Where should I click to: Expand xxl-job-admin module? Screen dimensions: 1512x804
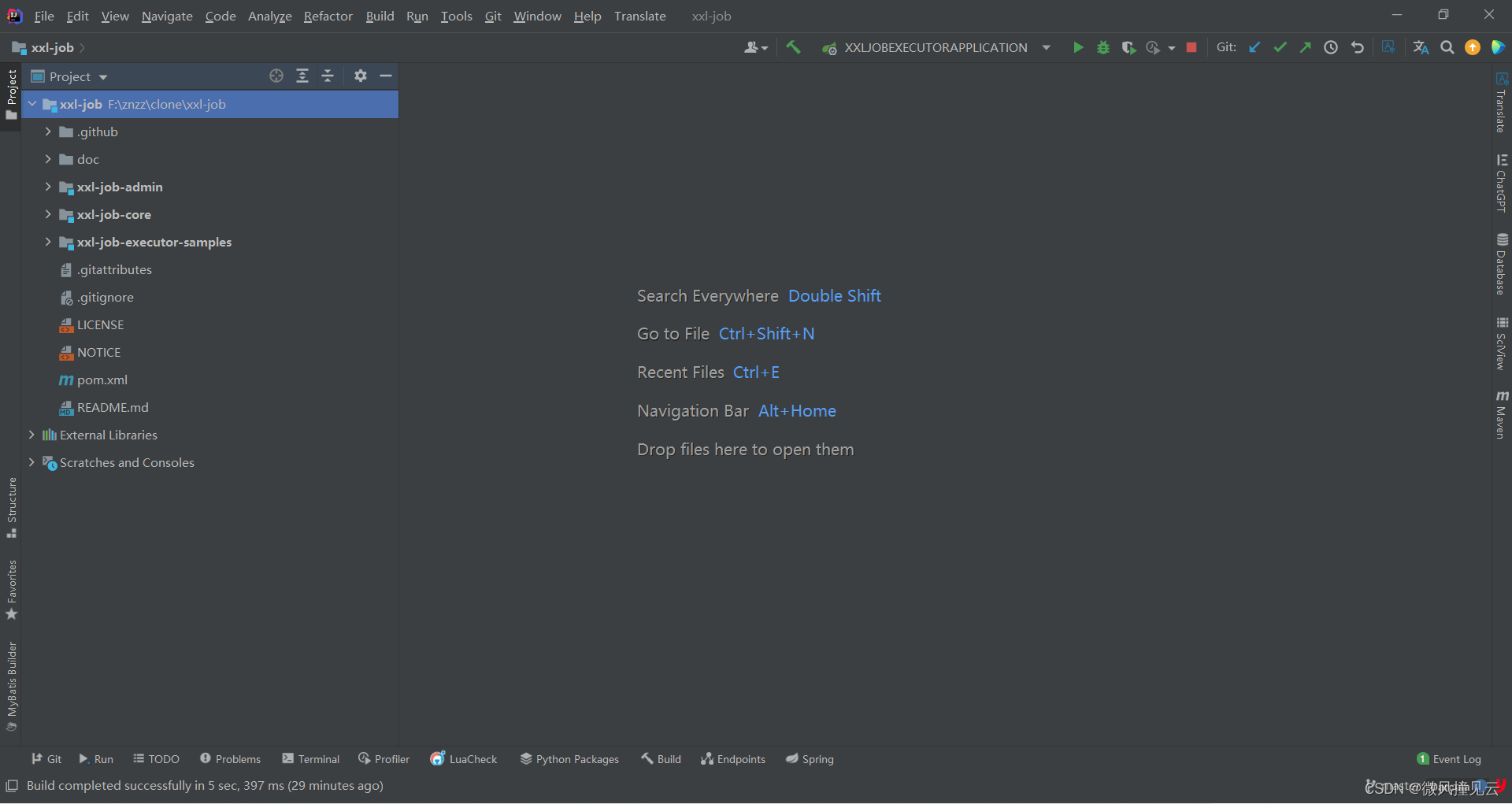[x=48, y=187]
